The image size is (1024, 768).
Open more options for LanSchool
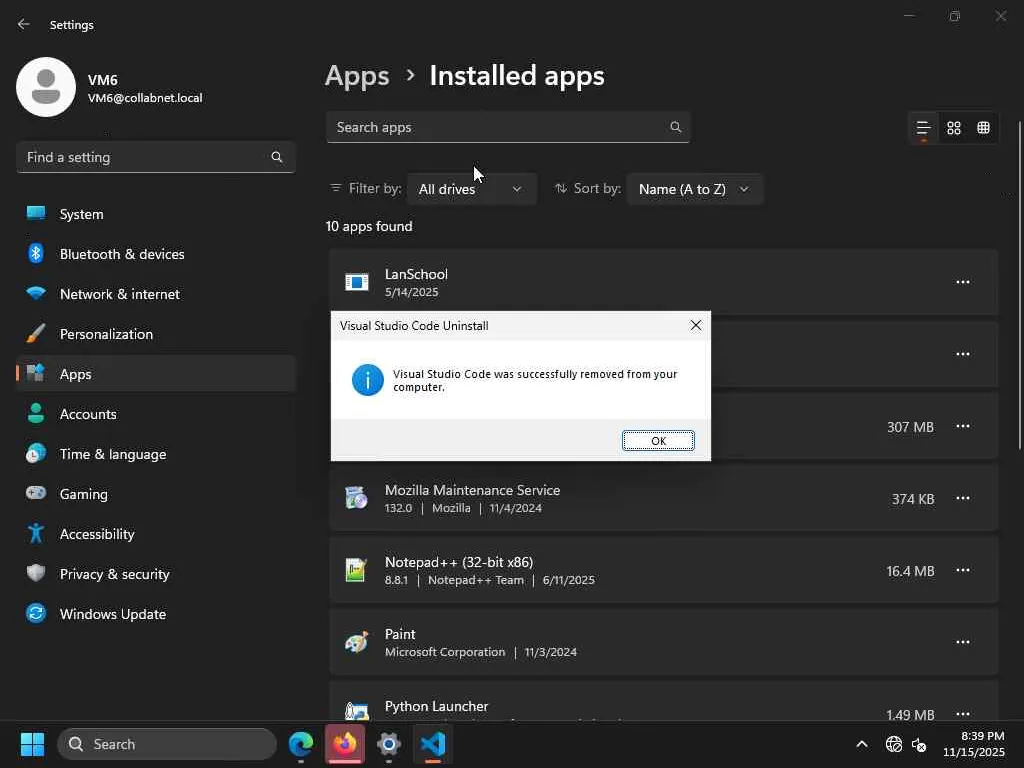pos(962,282)
